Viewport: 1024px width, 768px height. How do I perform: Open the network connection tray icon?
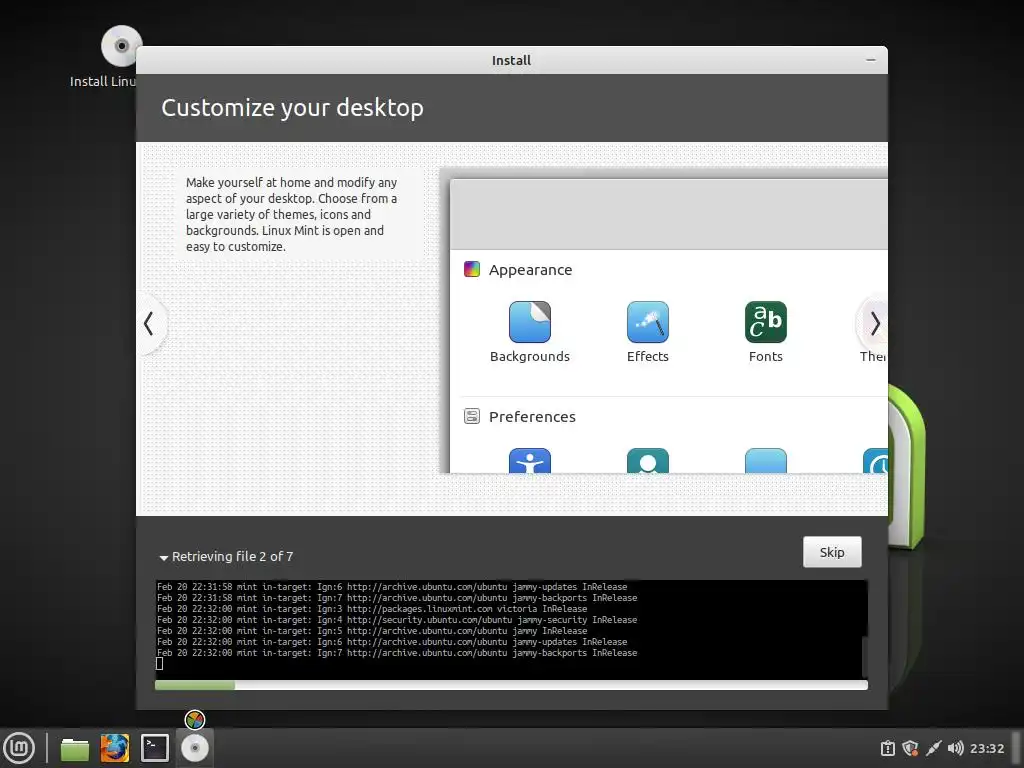933,748
